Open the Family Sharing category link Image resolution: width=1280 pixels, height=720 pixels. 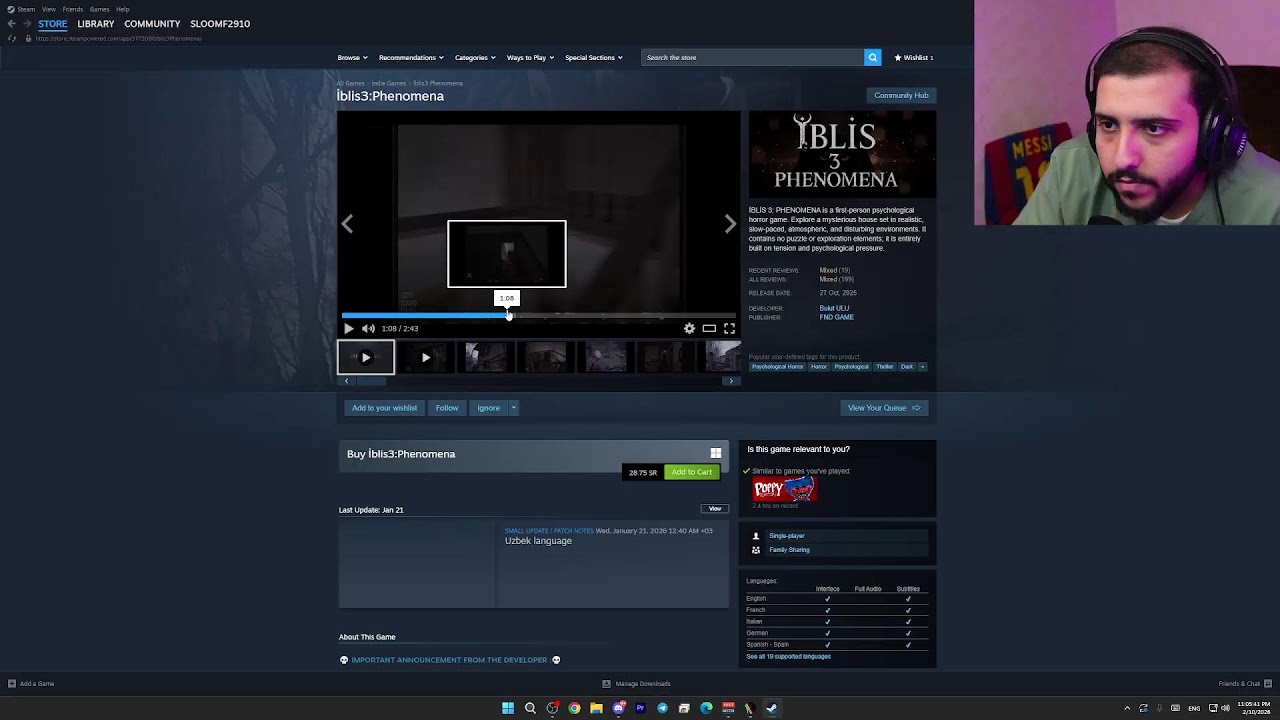[789, 550]
